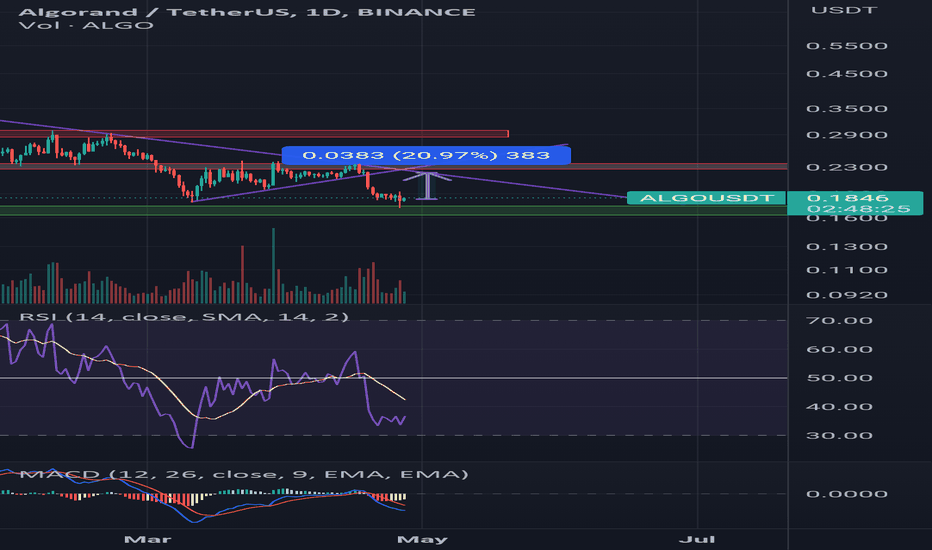Viewport: 932px width, 550px height.
Task: Click the 0.0920 price axis label
Action: pyautogui.click(x=847, y=295)
